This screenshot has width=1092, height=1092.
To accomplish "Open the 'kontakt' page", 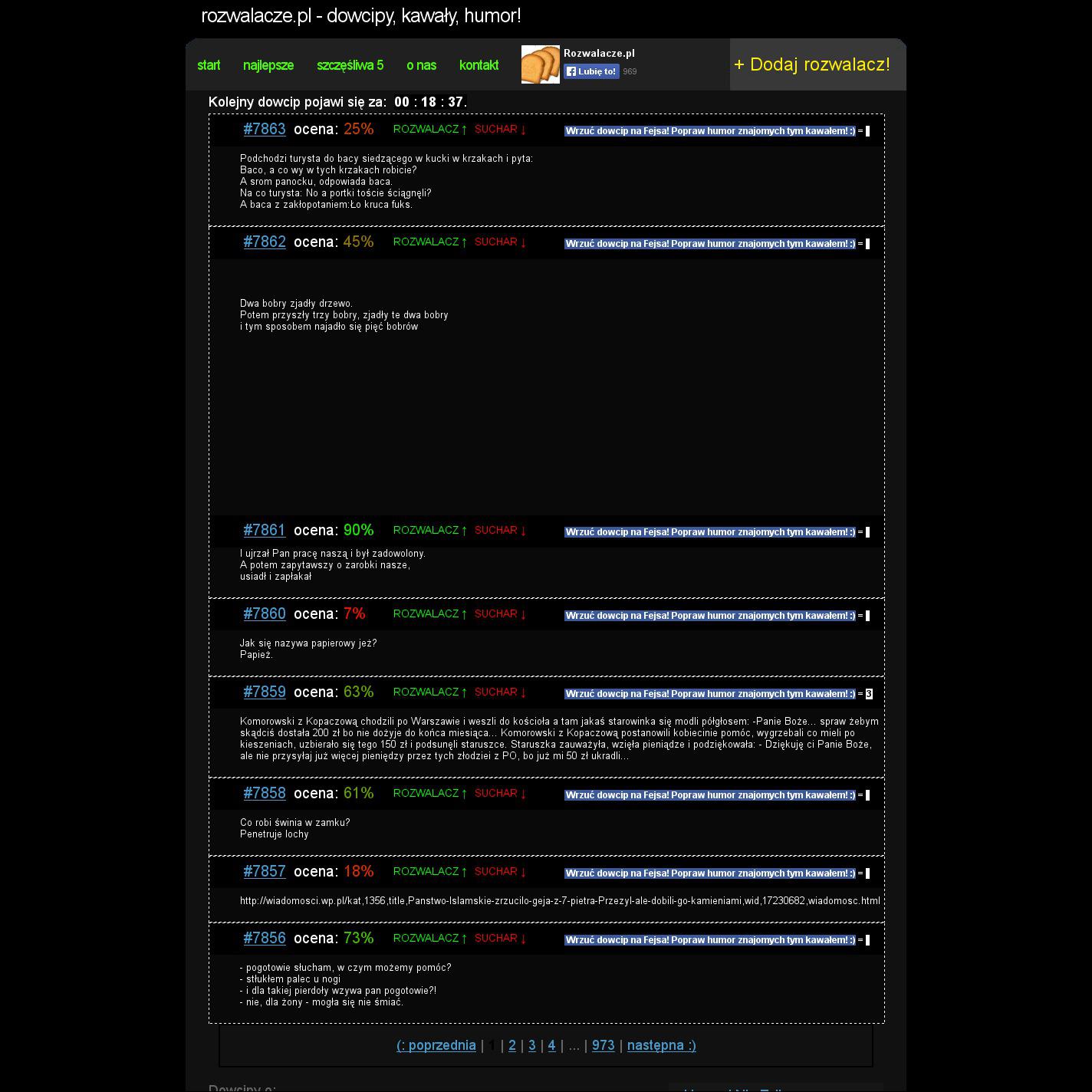I will pyautogui.click(x=479, y=65).
